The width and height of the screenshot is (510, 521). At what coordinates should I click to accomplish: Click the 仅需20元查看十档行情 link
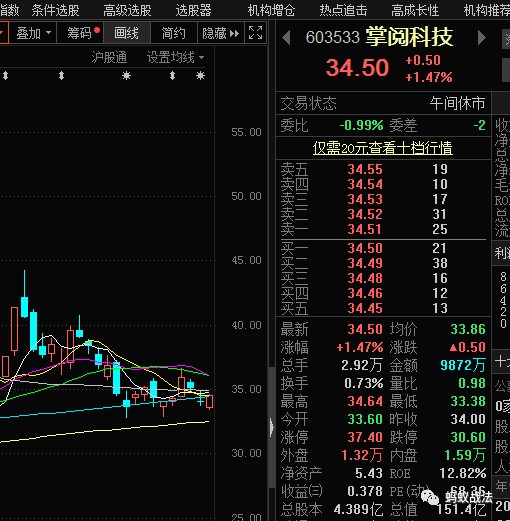point(382,148)
